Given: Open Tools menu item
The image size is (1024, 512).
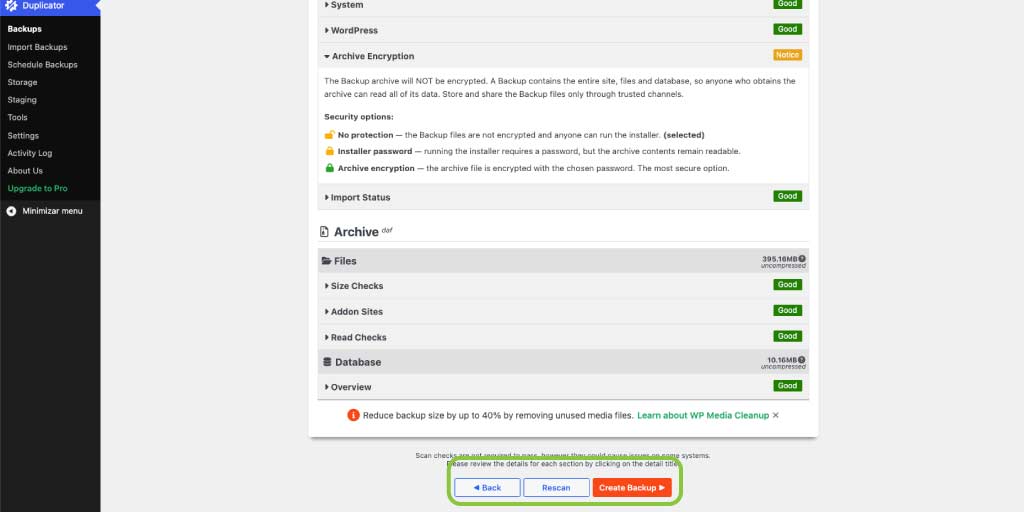Looking at the screenshot, I should (18, 118).
